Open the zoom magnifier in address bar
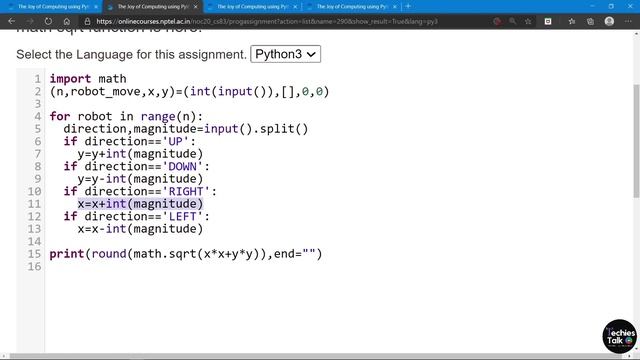Screen dimensions: 640x360 pos(512,21)
